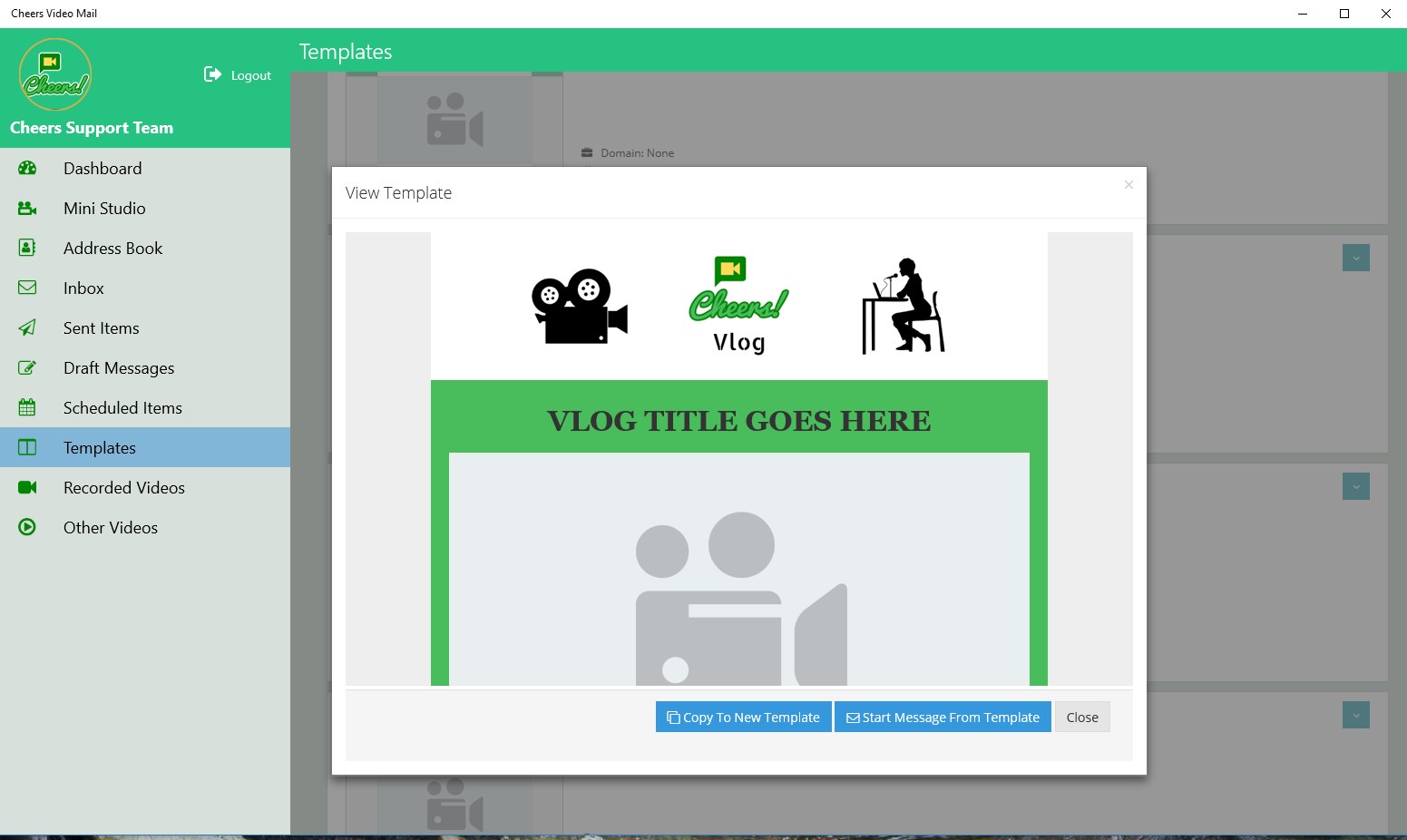The height and width of the screenshot is (840, 1407).
Task: Open Sent Items
Action: coord(145,327)
